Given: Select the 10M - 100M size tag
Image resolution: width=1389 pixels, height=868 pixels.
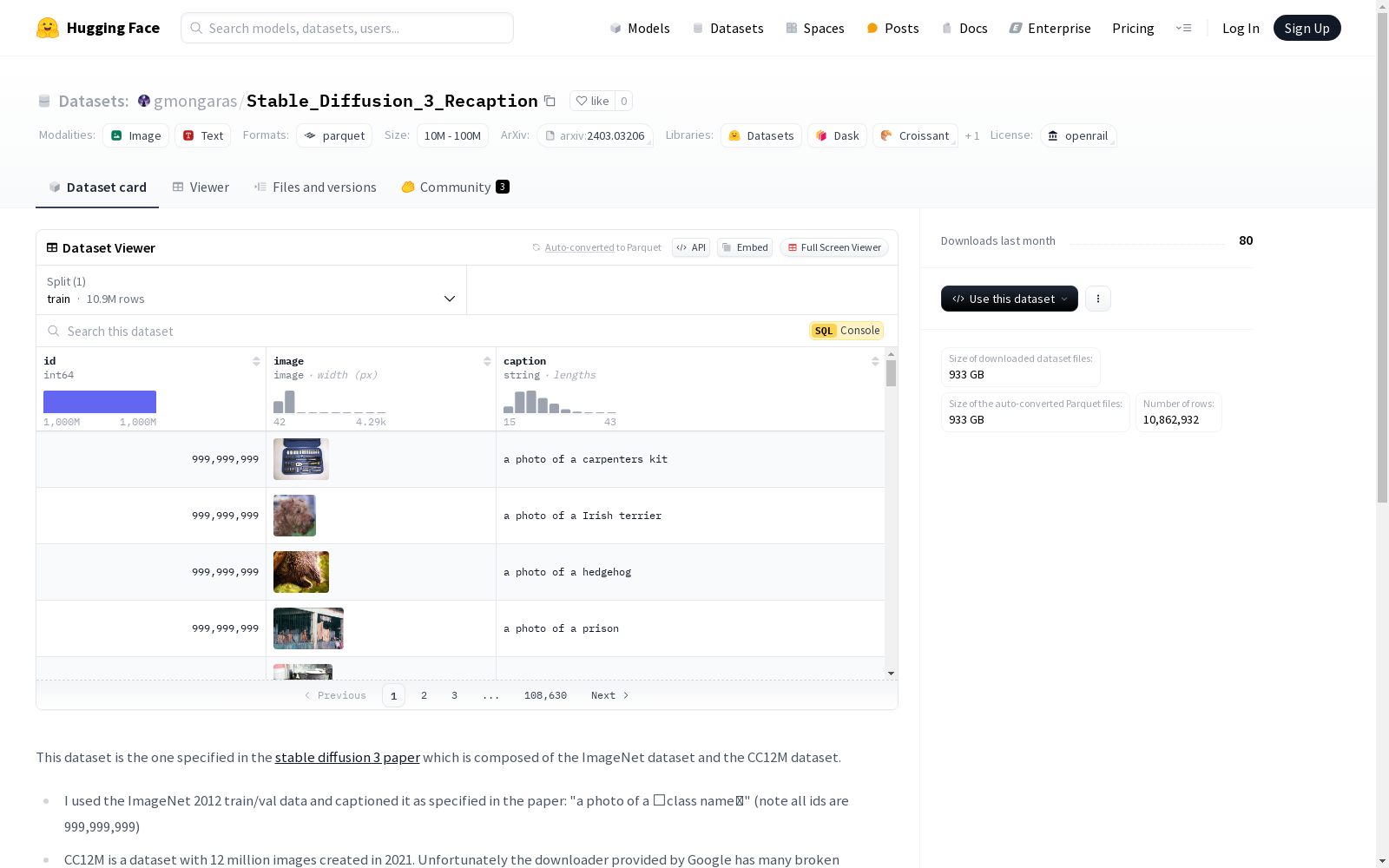Looking at the screenshot, I should coord(452,135).
